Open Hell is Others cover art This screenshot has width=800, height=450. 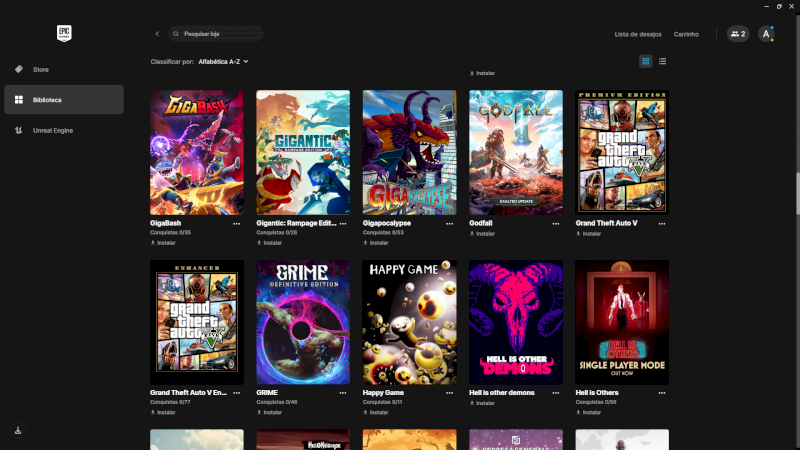[622, 322]
